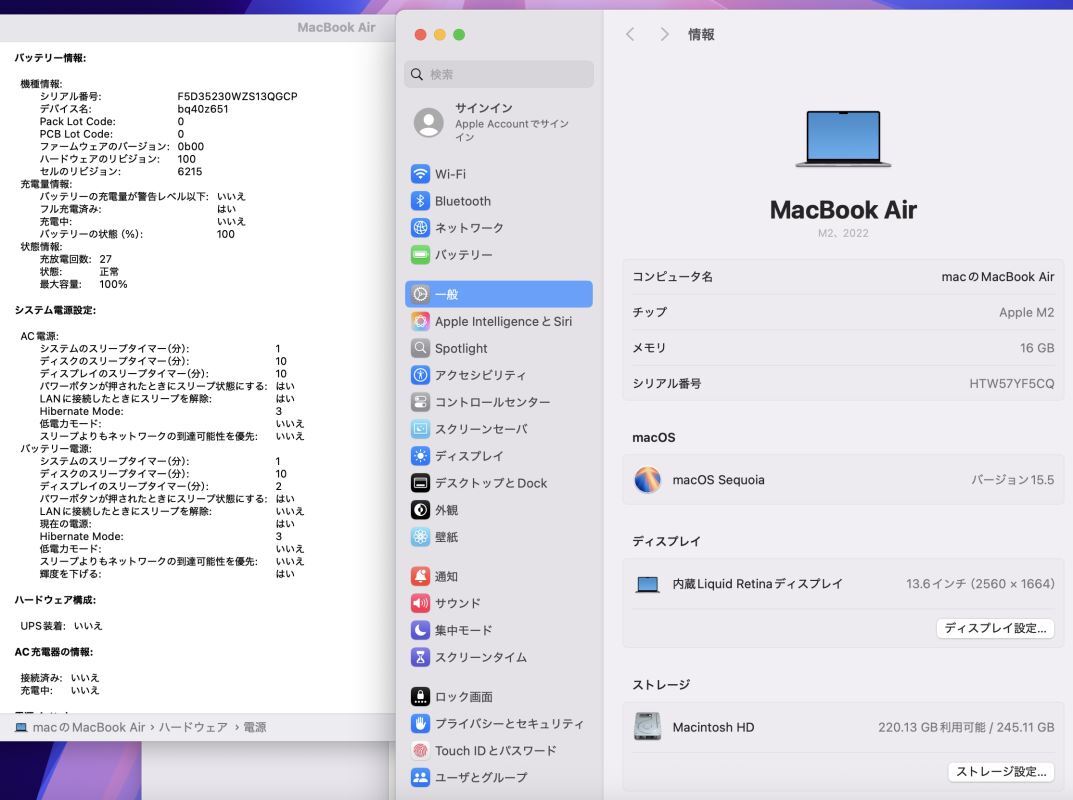This screenshot has height=800, width=1073.
Task: Click 電源 in System Information path bar
Action: point(255,727)
